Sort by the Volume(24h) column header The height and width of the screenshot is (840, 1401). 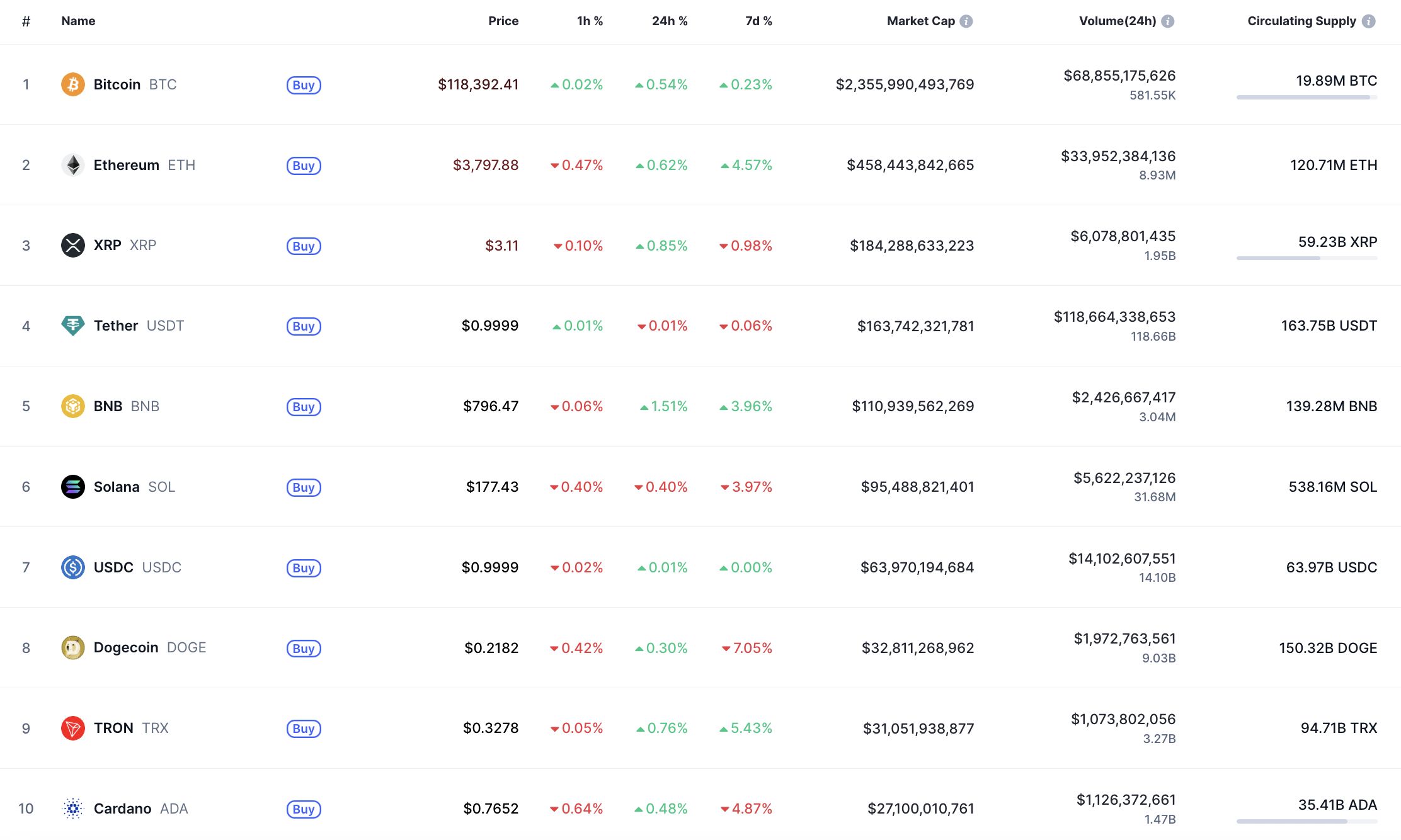pyautogui.click(x=1118, y=21)
